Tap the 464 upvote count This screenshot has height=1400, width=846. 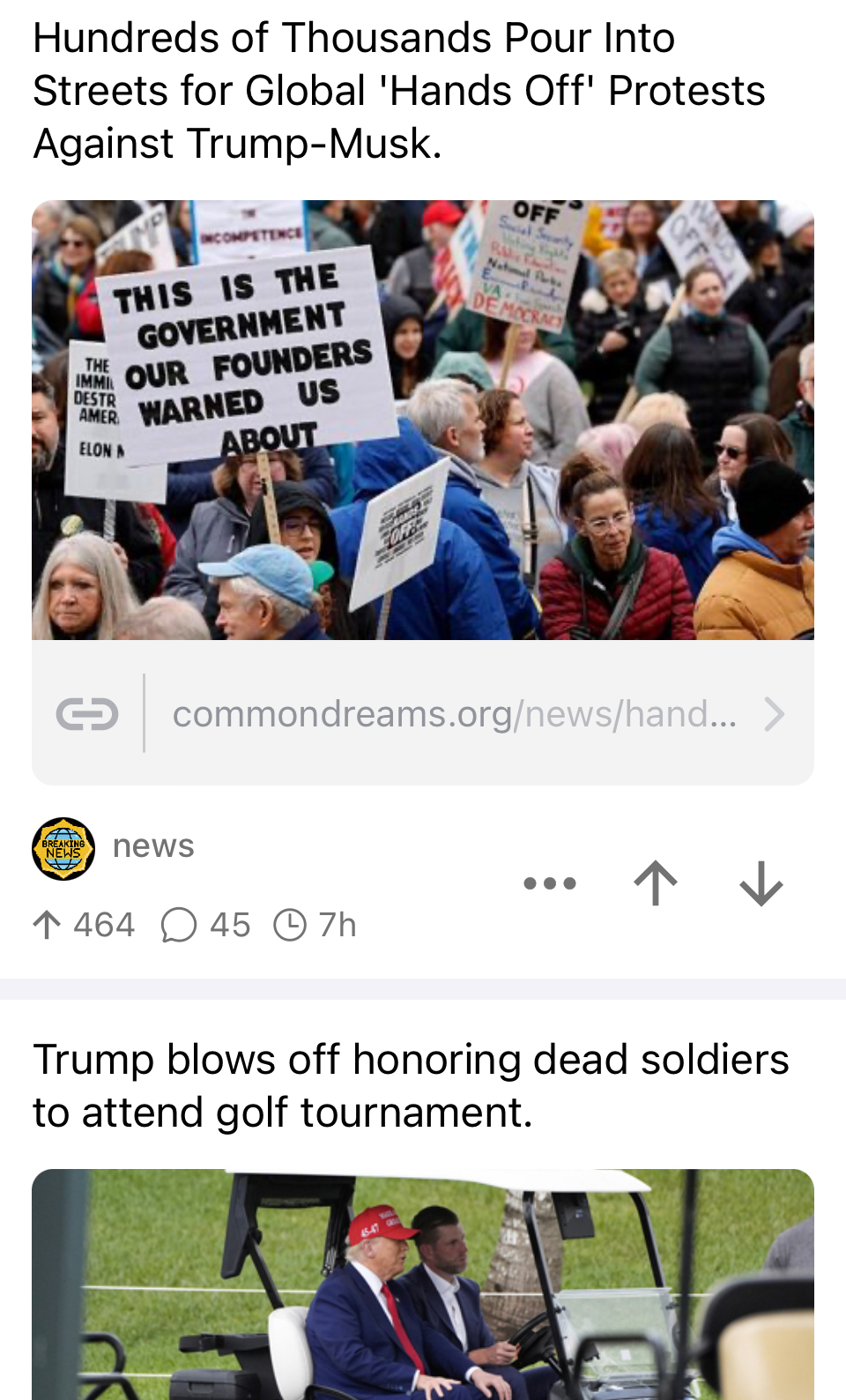104,925
